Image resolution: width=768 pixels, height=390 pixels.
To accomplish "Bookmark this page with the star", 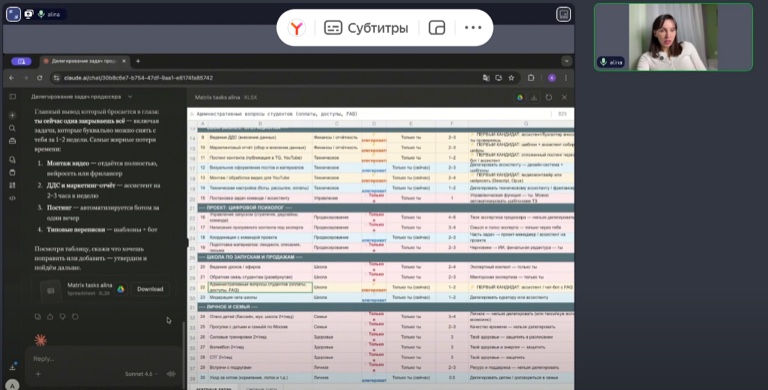I will [x=511, y=78].
